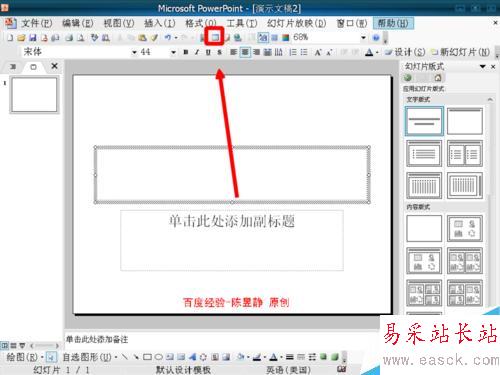The height and width of the screenshot is (375, 500).
Task: Click the Insert Table toolbar icon
Action: (215, 37)
